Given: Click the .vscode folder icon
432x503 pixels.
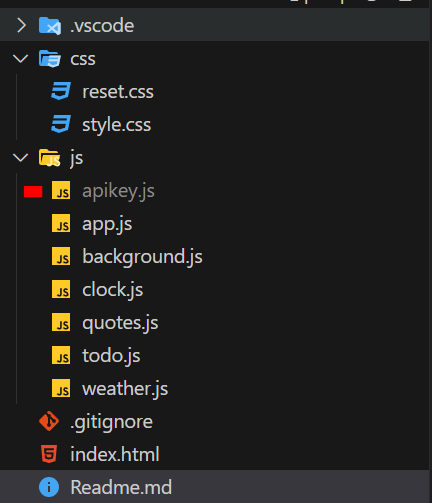Looking at the screenshot, I should click(x=50, y=26).
